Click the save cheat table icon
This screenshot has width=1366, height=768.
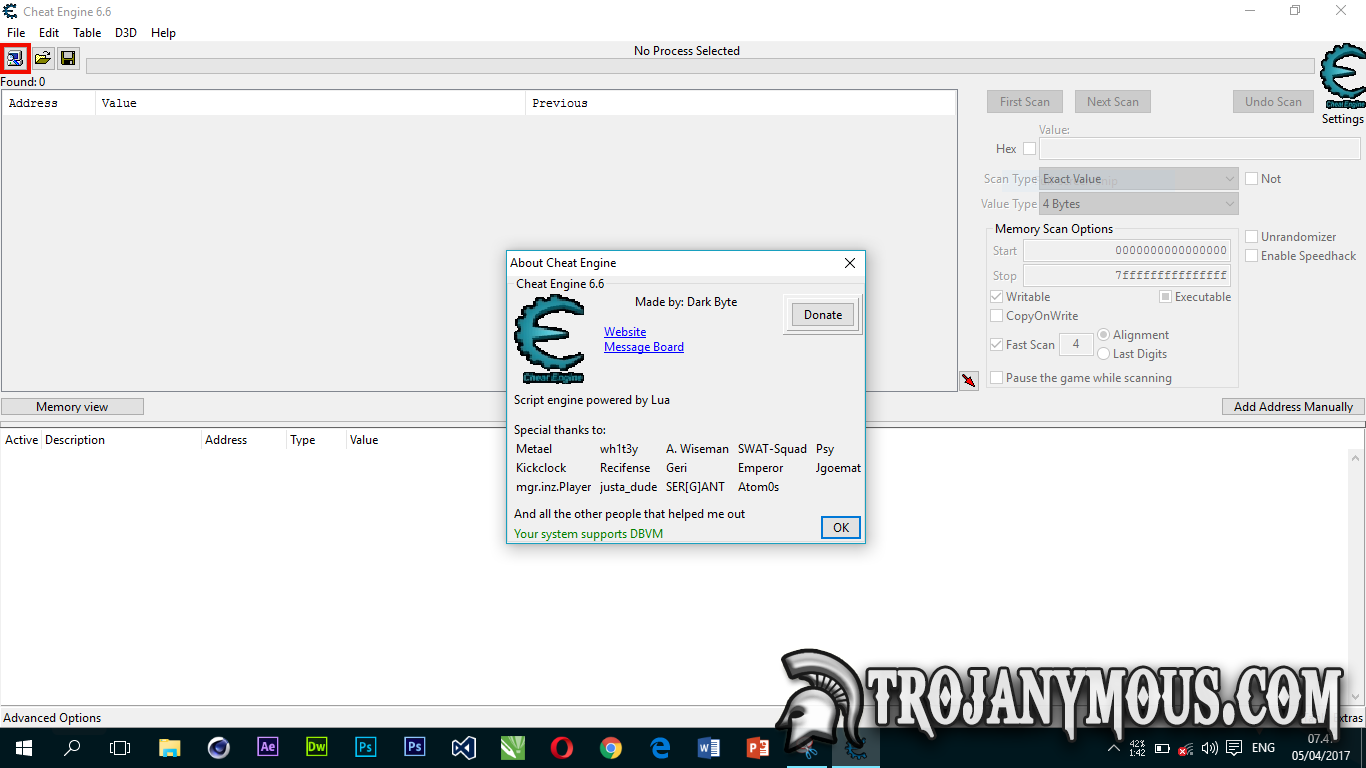(68, 58)
